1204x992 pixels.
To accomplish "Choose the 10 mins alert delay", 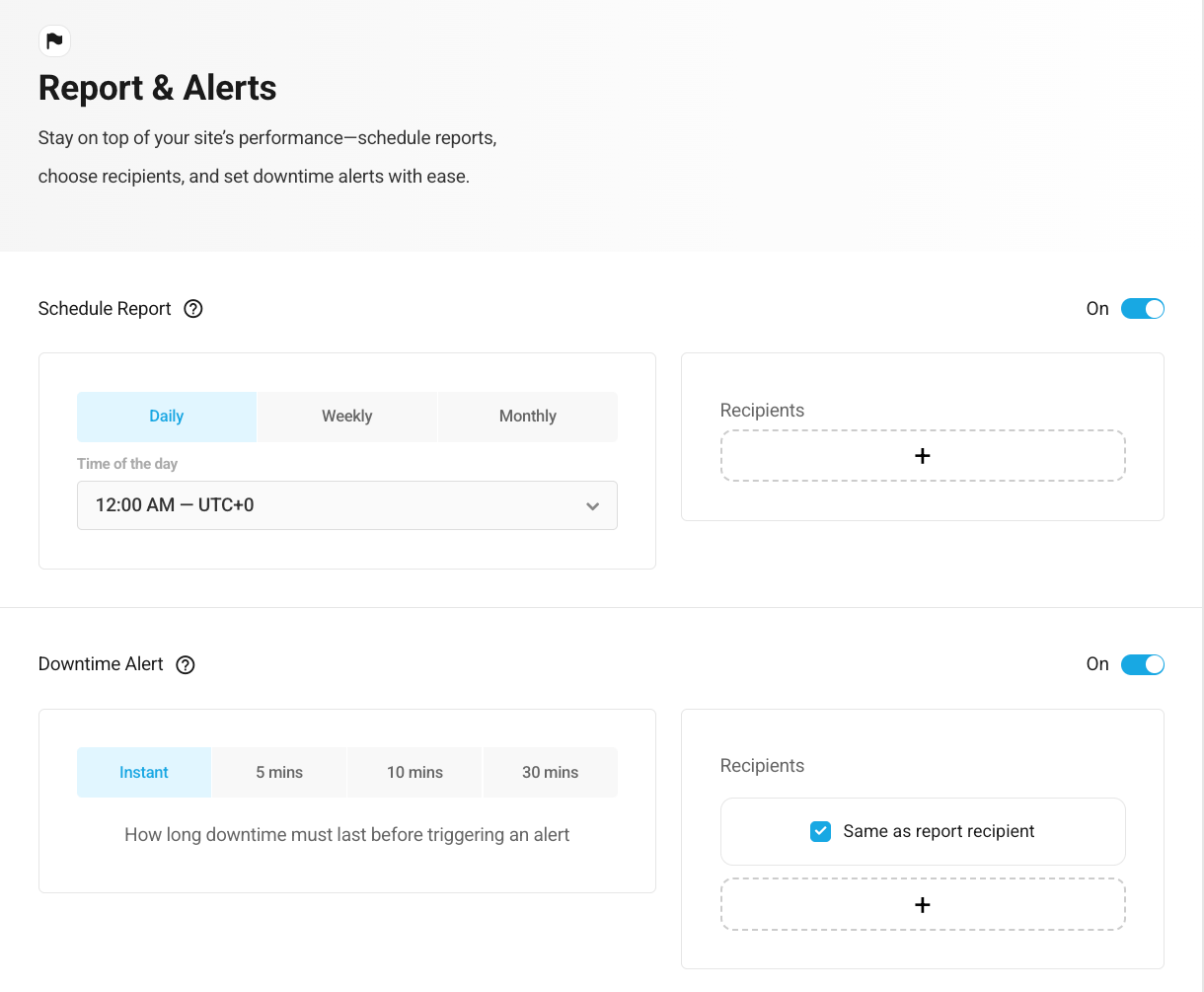I will [x=414, y=773].
